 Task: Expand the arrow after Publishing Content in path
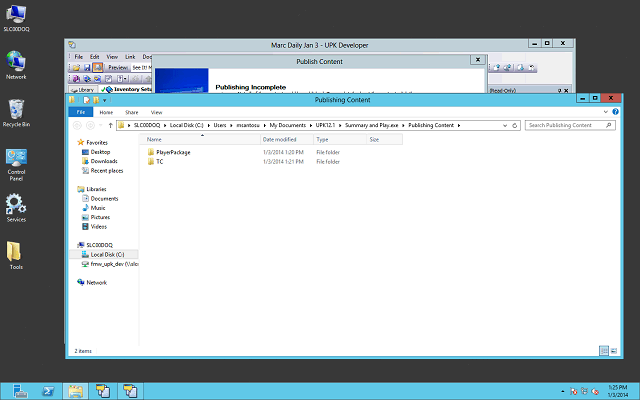click(x=459, y=125)
